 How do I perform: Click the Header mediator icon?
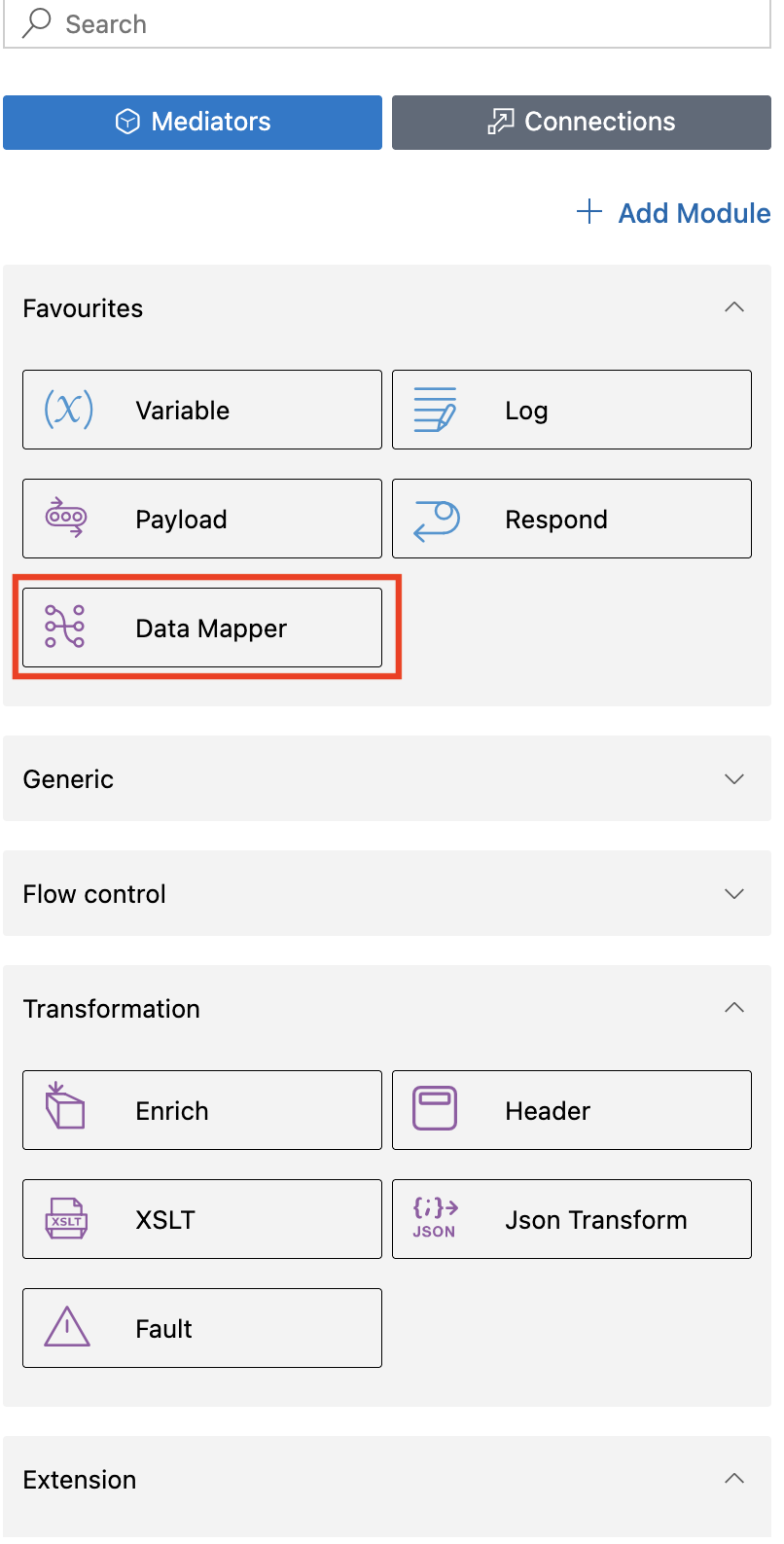tap(435, 1108)
